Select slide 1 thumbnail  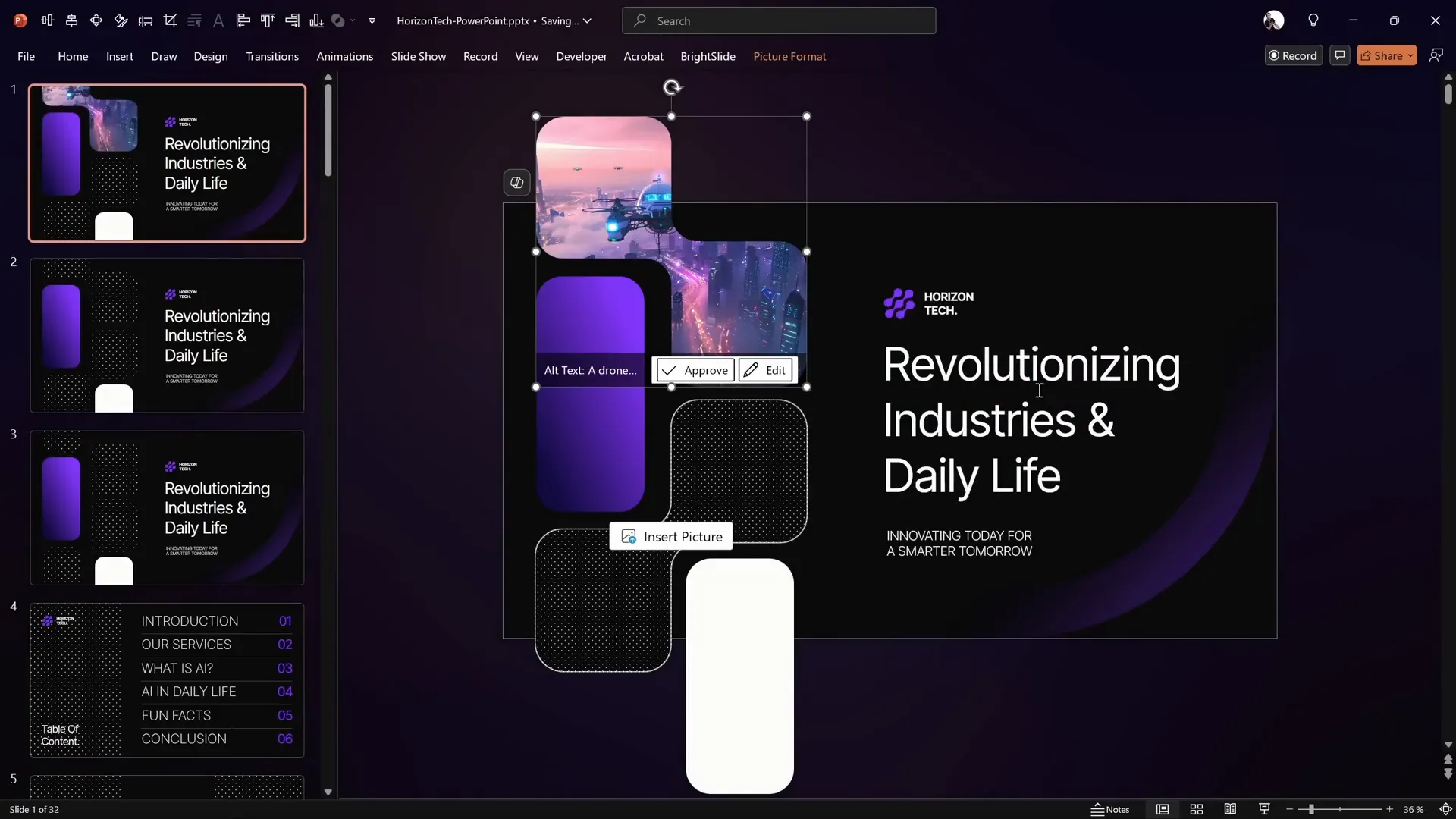point(167,163)
